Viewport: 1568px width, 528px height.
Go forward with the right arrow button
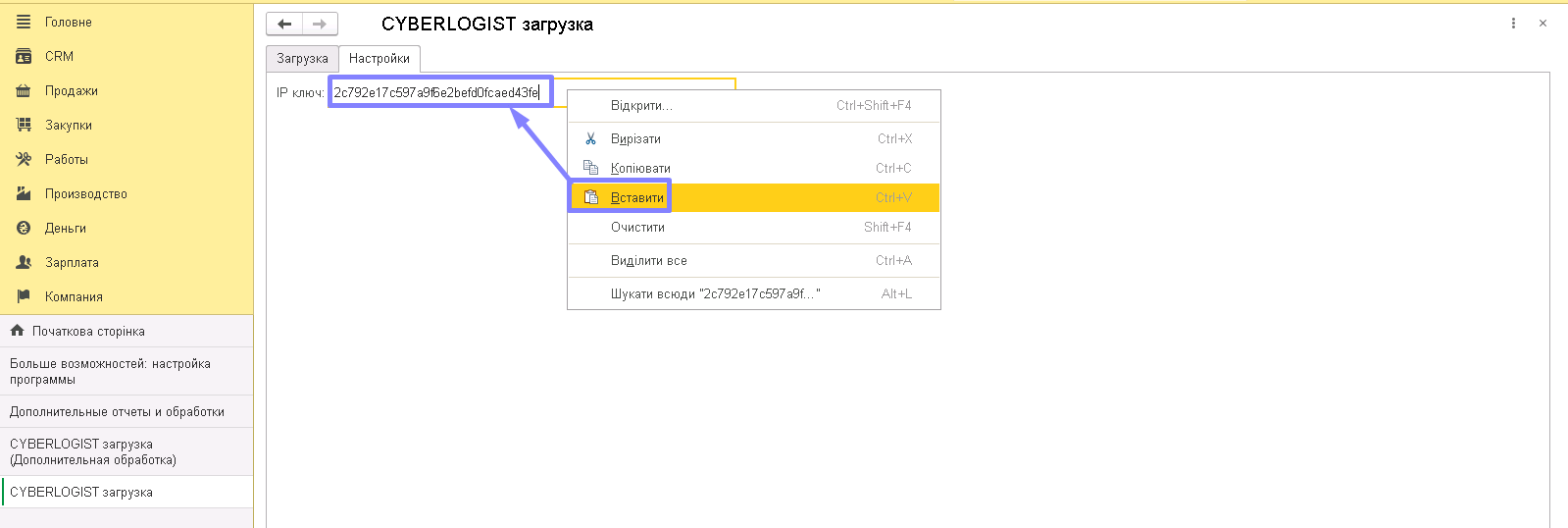(x=320, y=24)
